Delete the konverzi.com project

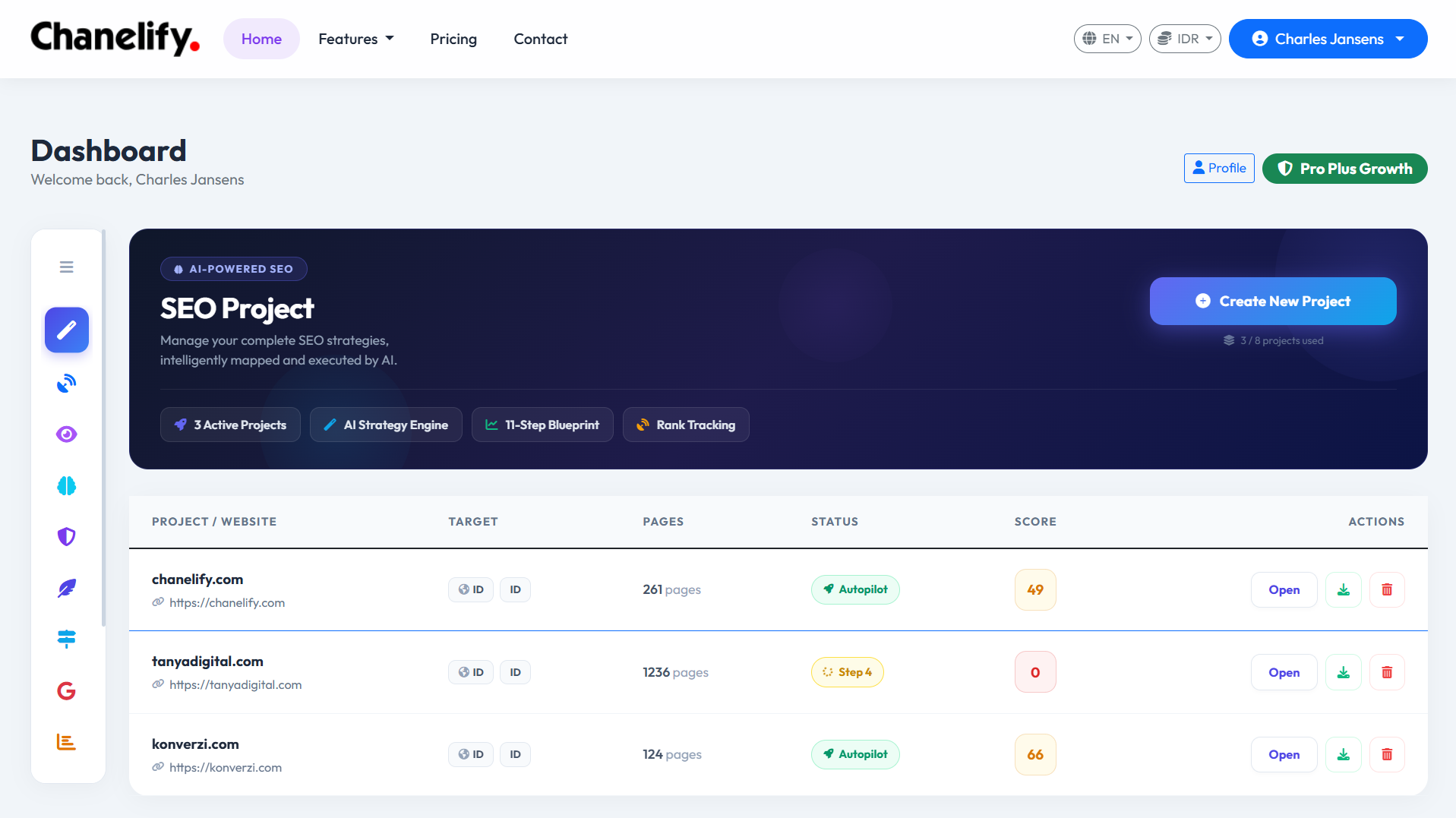pyautogui.click(x=1387, y=755)
